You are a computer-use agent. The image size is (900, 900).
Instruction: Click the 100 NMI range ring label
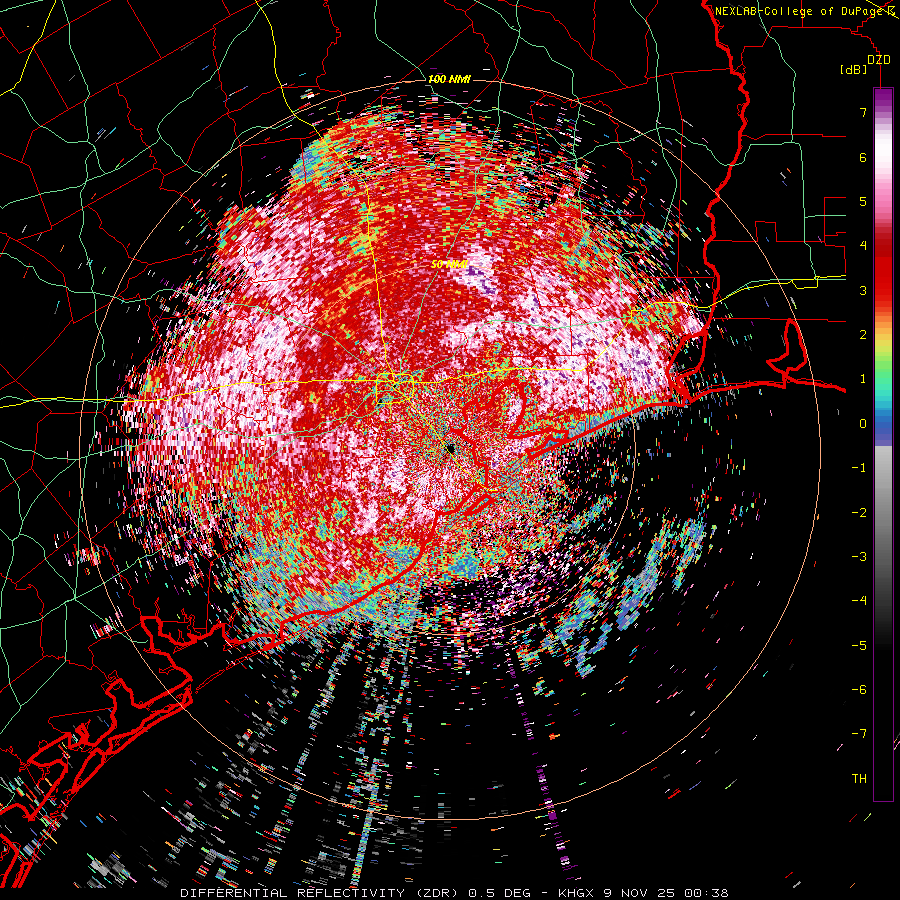pyautogui.click(x=449, y=79)
